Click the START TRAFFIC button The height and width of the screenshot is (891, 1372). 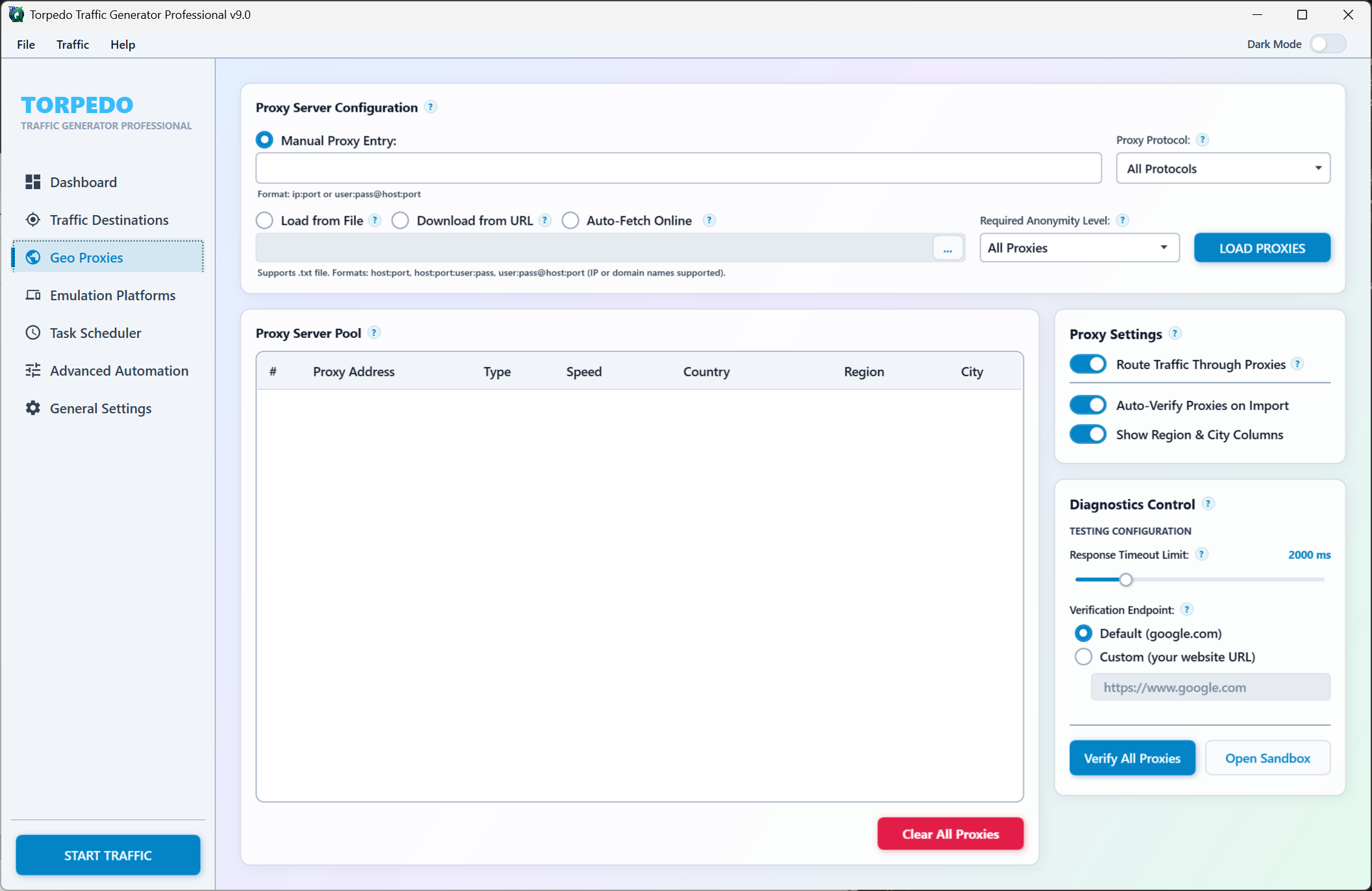point(108,855)
